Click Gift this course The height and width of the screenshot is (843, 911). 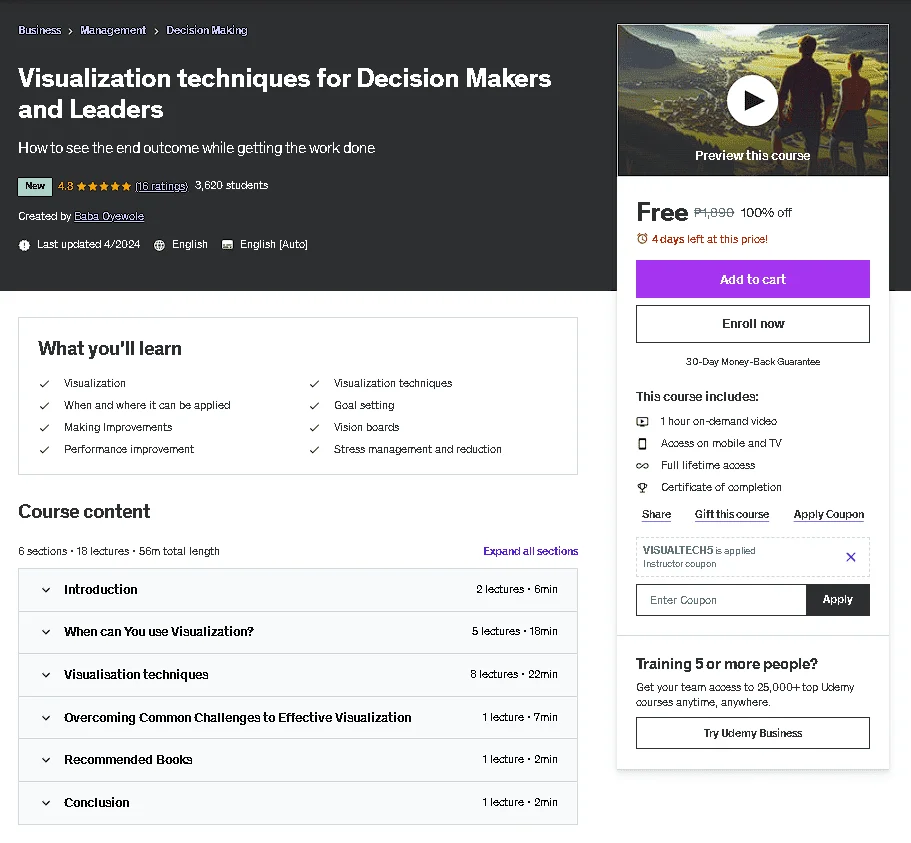click(x=731, y=514)
